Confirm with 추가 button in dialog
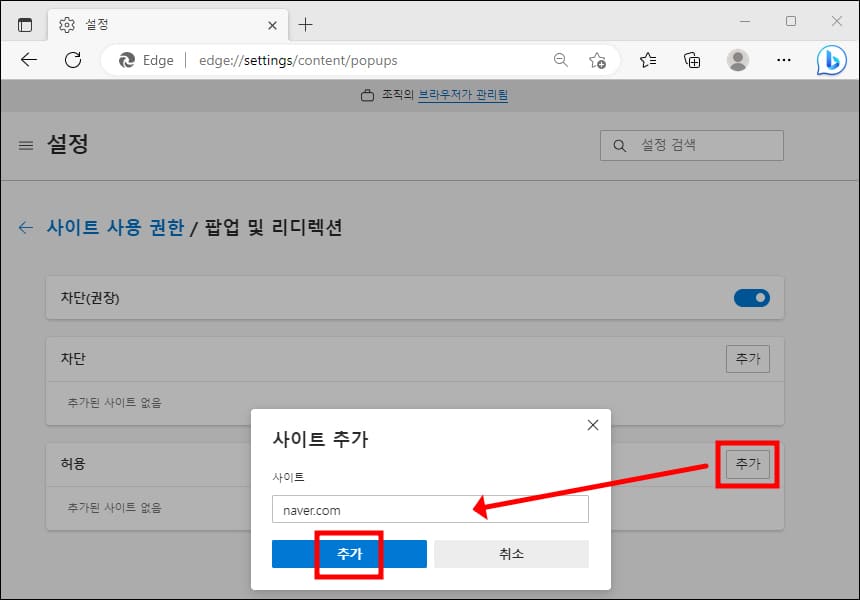The height and width of the screenshot is (600, 860). click(x=348, y=553)
